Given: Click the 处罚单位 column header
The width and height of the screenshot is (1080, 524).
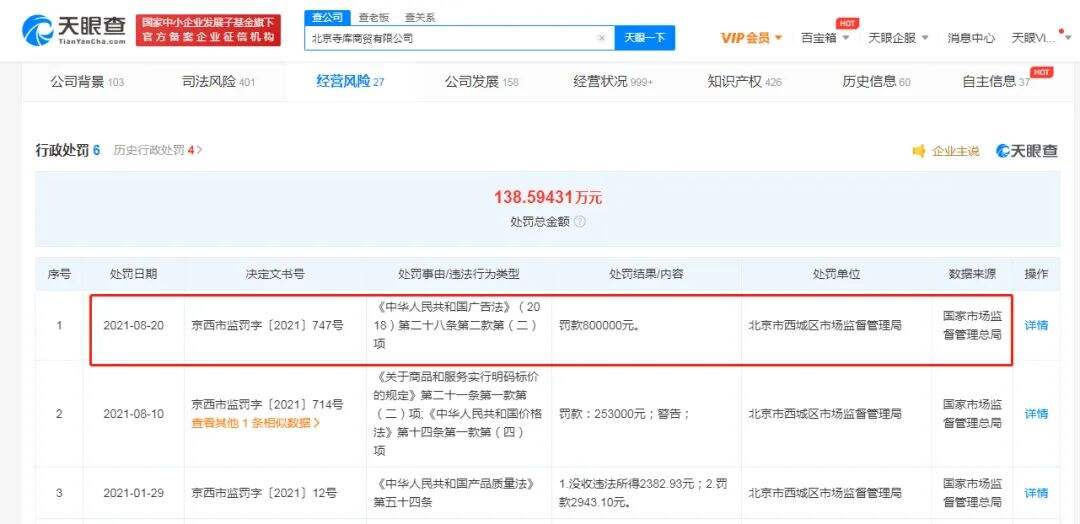Looking at the screenshot, I should click(836, 273).
